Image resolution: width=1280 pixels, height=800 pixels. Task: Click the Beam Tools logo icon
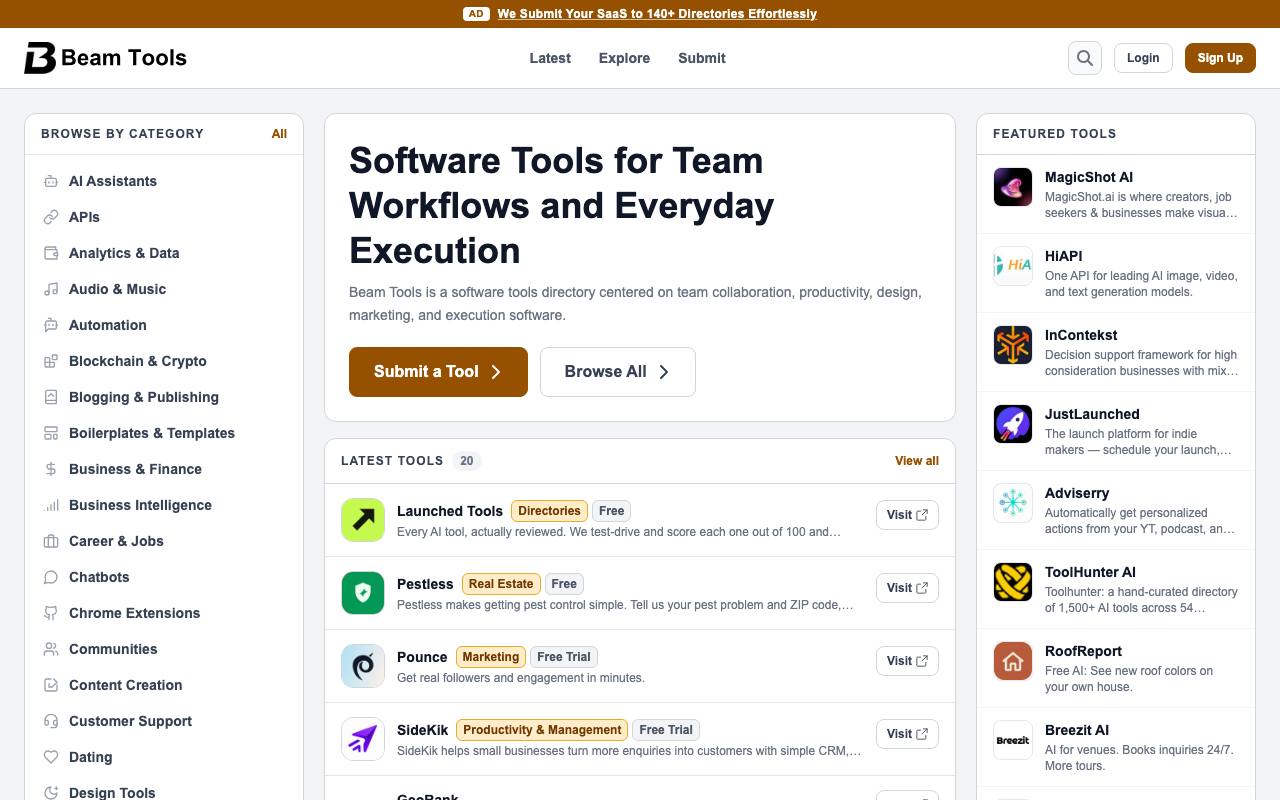[x=40, y=58]
